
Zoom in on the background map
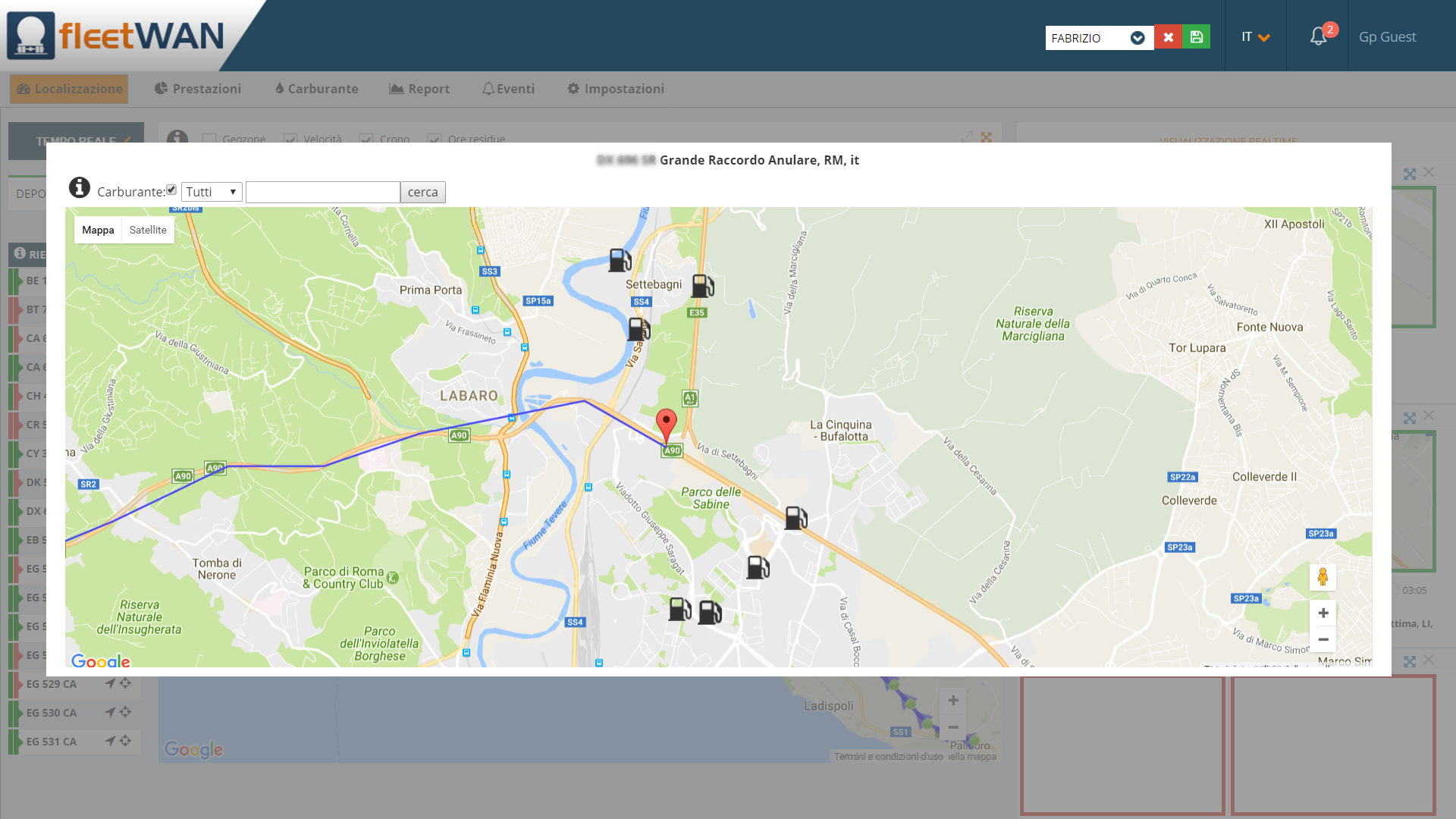(953, 701)
